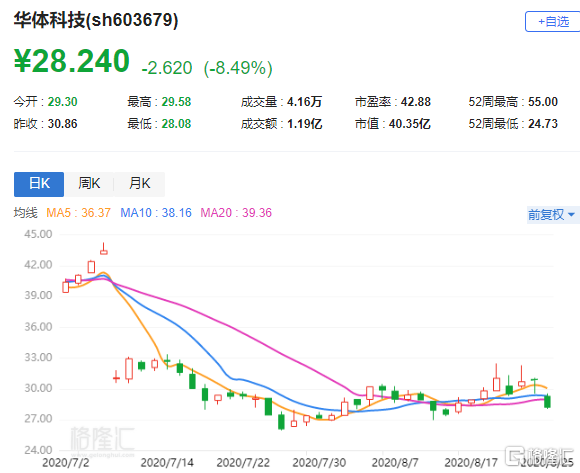Click 最高 high value 29.58
The image size is (580, 473).
[x=176, y=102]
